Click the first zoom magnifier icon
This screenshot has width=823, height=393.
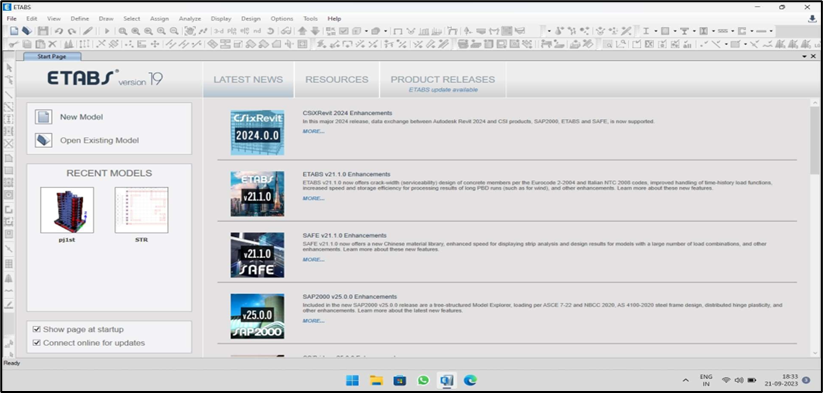click(123, 31)
